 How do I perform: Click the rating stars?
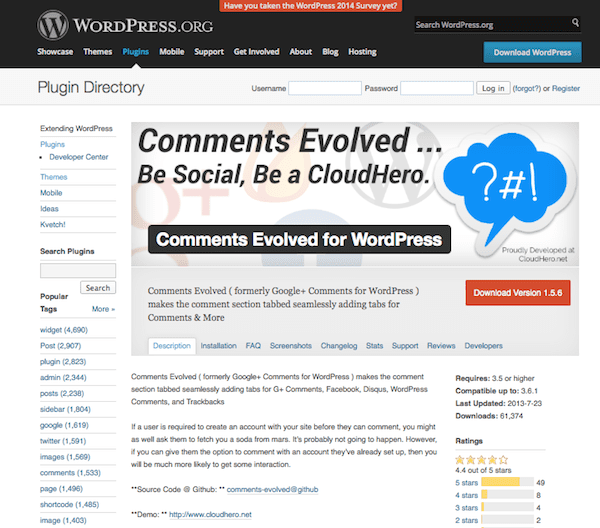[482, 460]
